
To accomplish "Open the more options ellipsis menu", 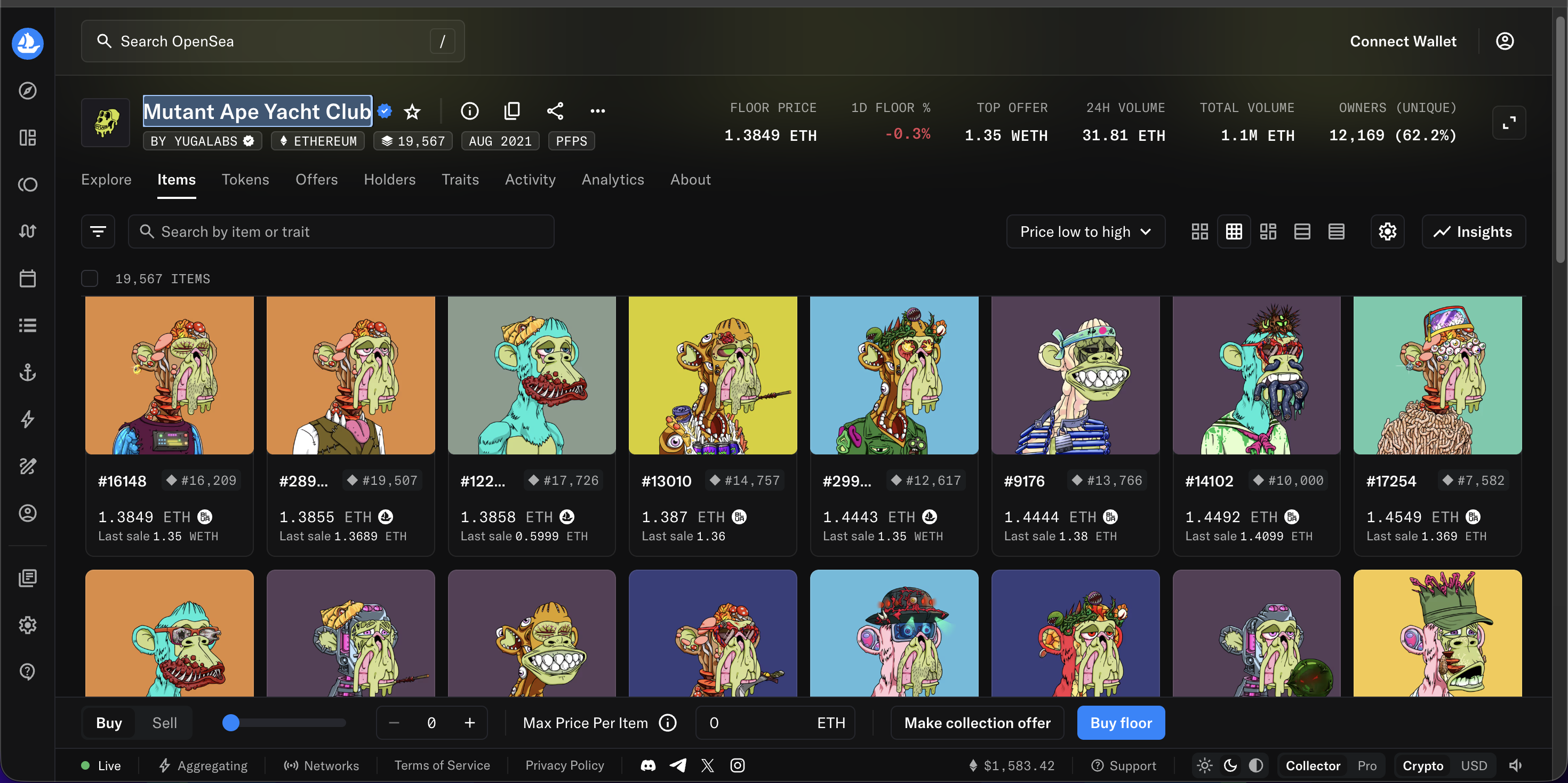I will [x=597, y=110].
